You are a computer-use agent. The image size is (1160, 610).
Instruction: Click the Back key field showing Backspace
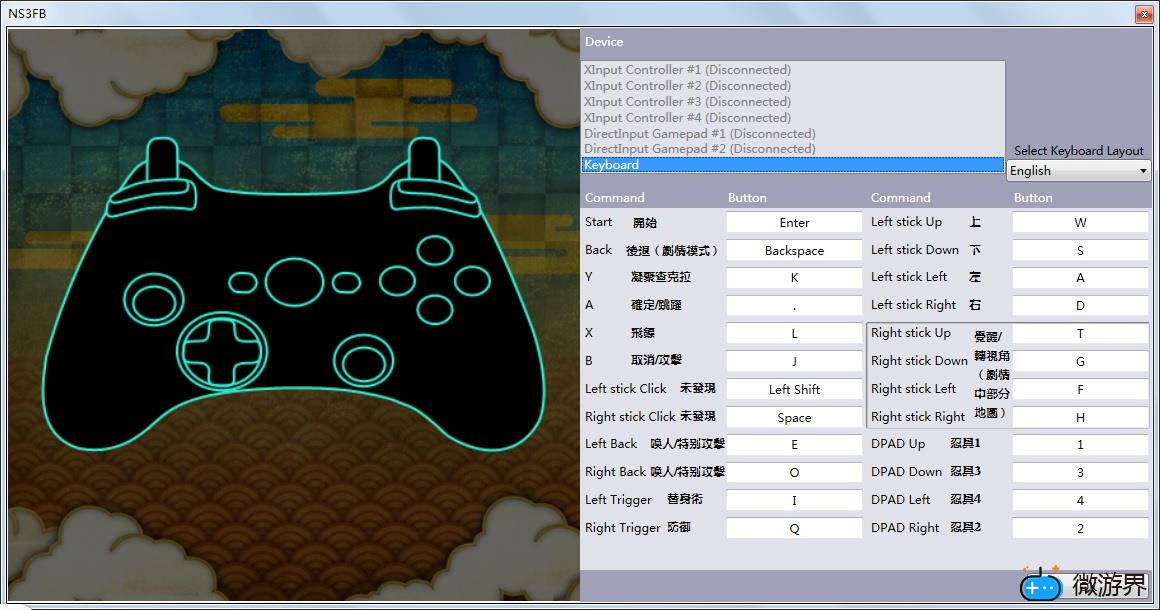click(x=794, y=251)
